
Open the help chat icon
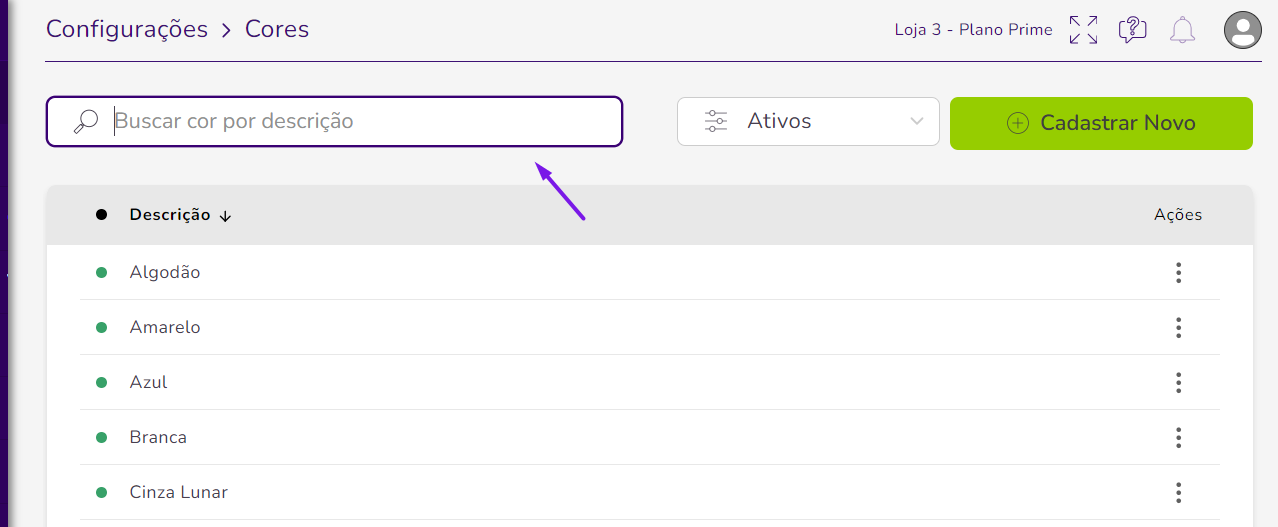1132,30
